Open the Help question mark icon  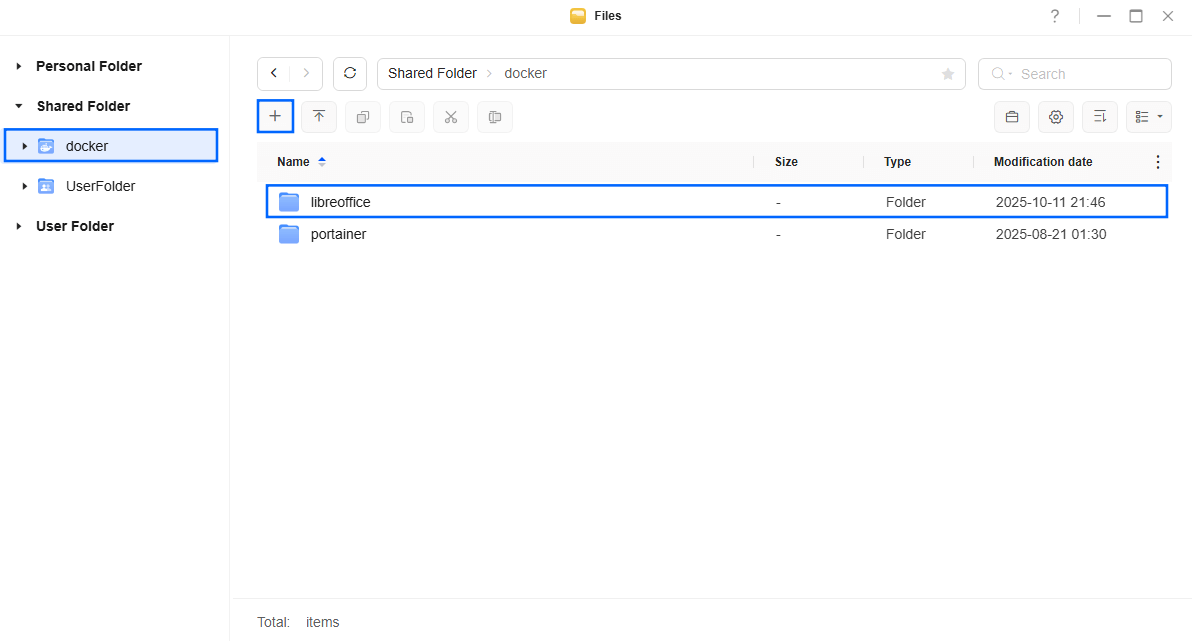pos(1055,16)
